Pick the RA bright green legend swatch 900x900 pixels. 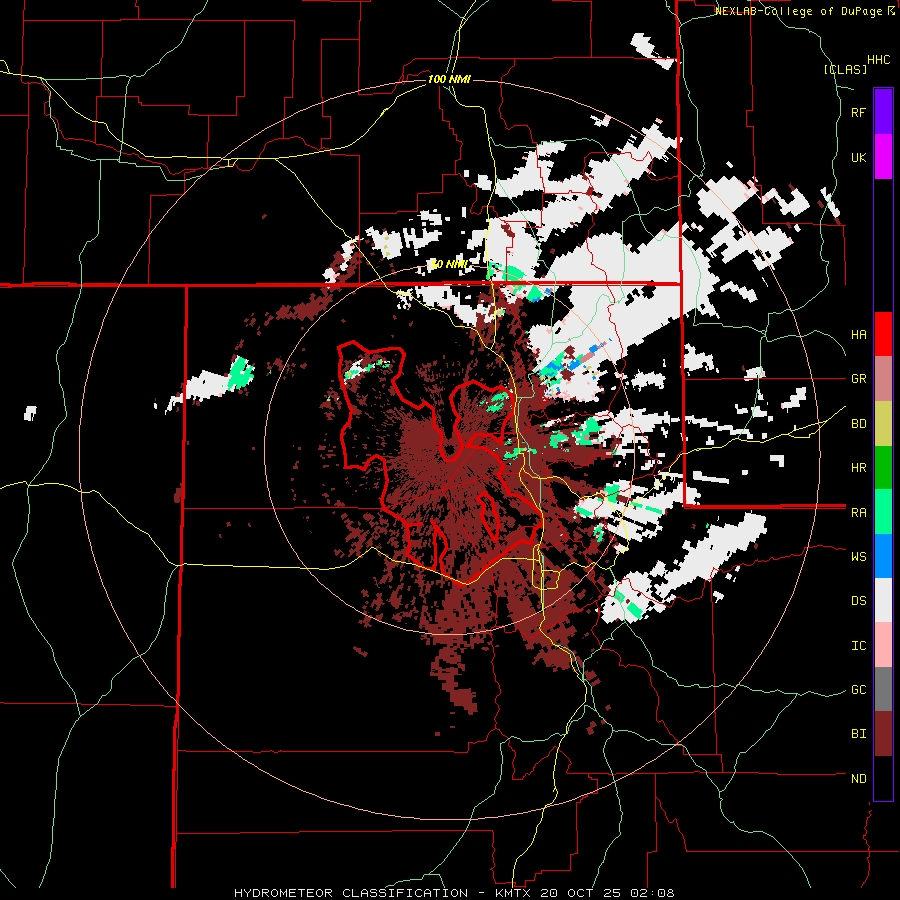click(x=883, y=512)
